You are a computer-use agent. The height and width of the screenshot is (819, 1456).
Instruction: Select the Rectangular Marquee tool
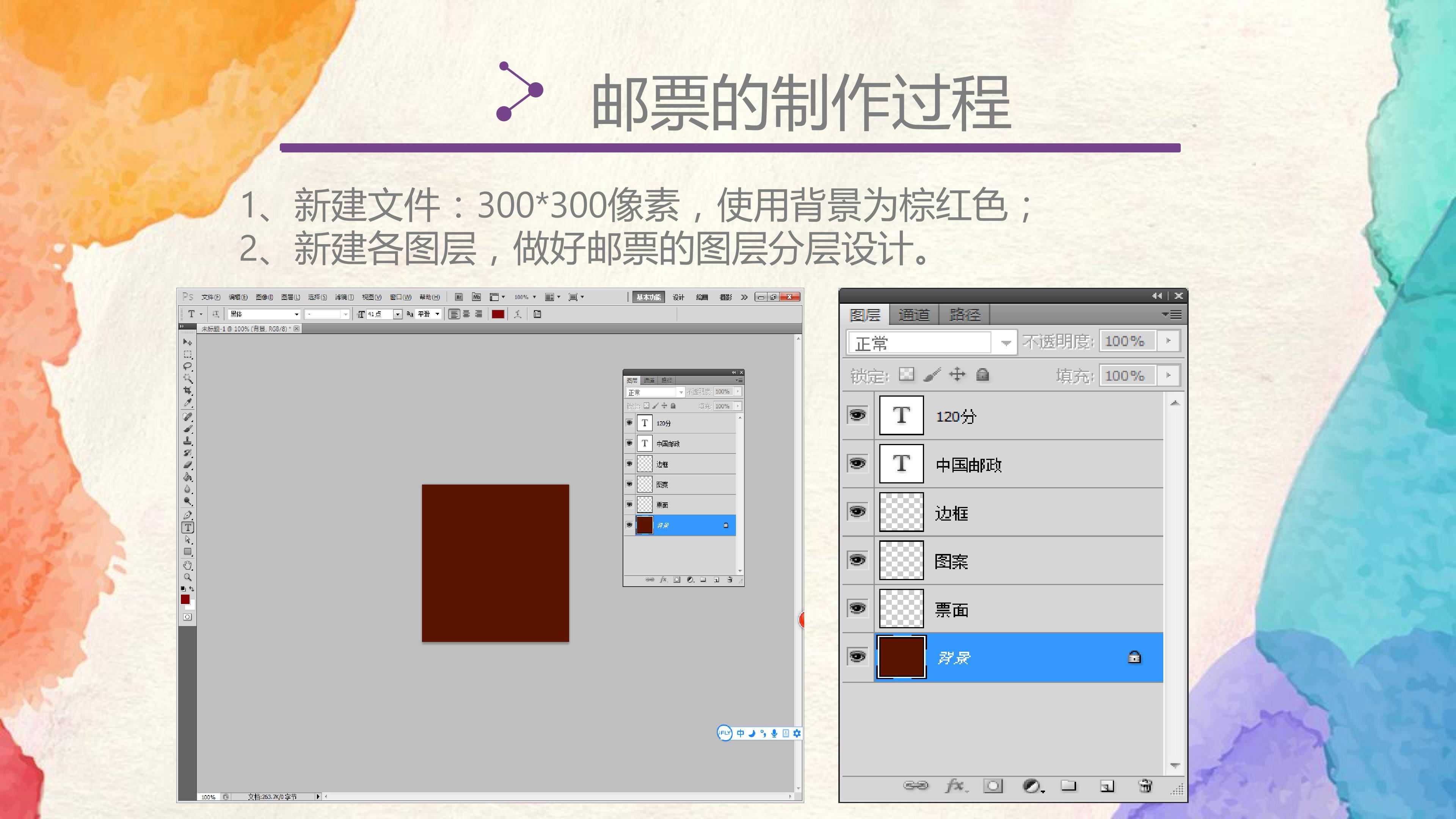pos(188,355)
